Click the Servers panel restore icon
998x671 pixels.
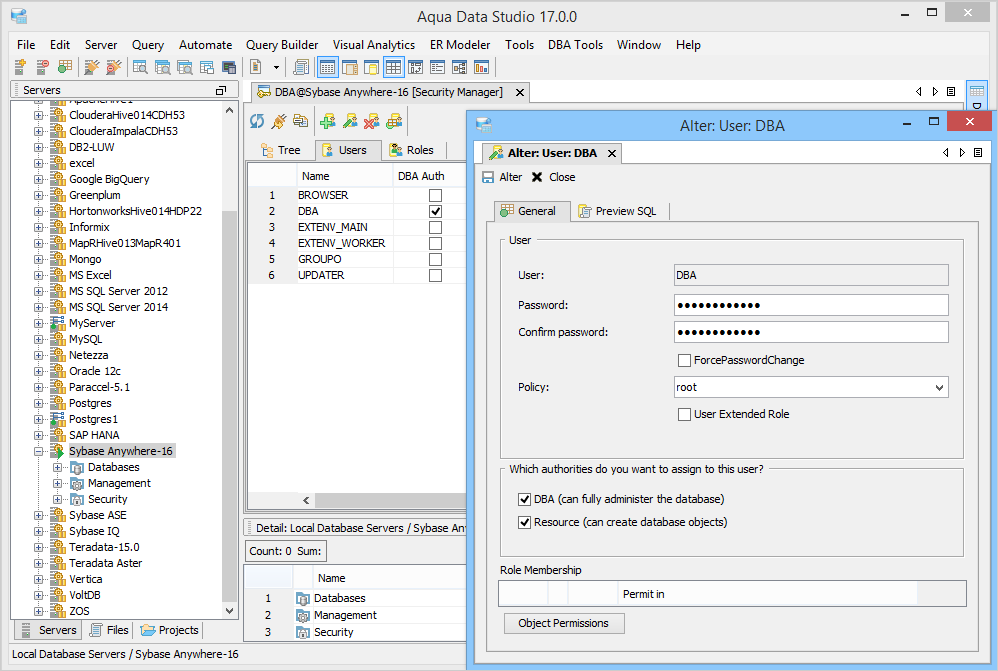(221, 90)
